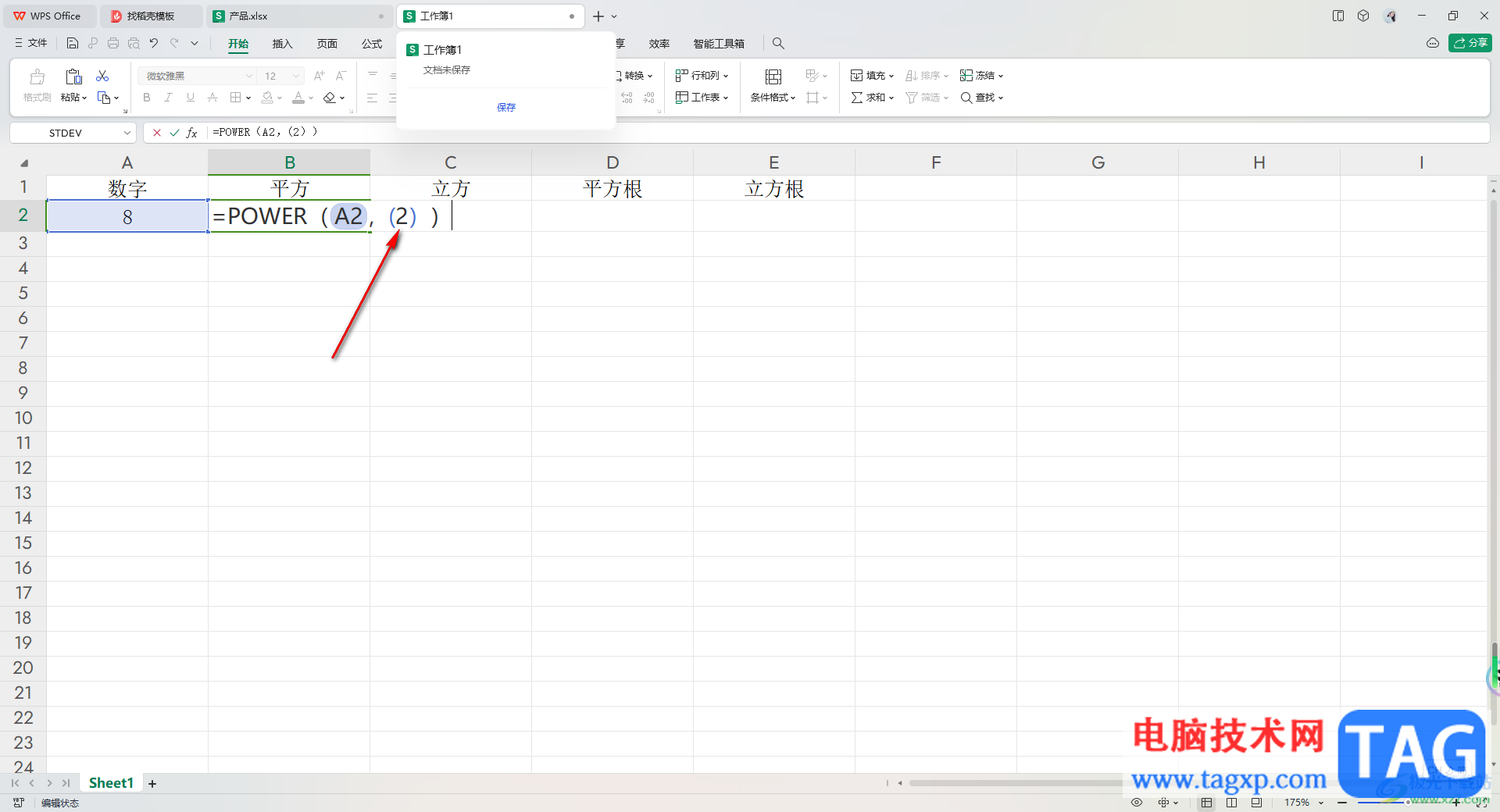1500x812 pixels.
Task: Switch to Page Layout view in status bar
Action: click(1232, 803)
